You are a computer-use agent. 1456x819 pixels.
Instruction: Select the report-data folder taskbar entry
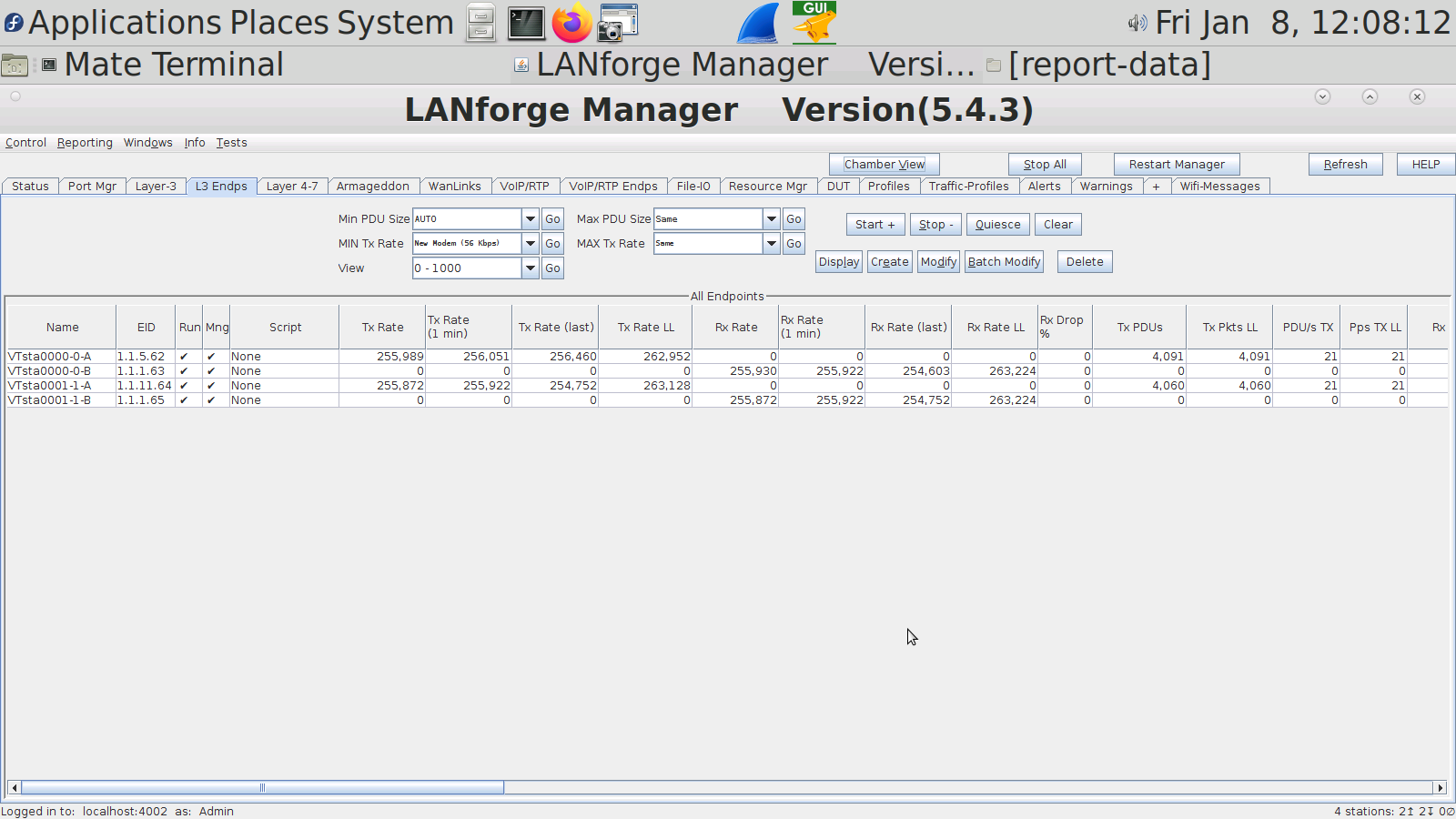point(1098,65)
